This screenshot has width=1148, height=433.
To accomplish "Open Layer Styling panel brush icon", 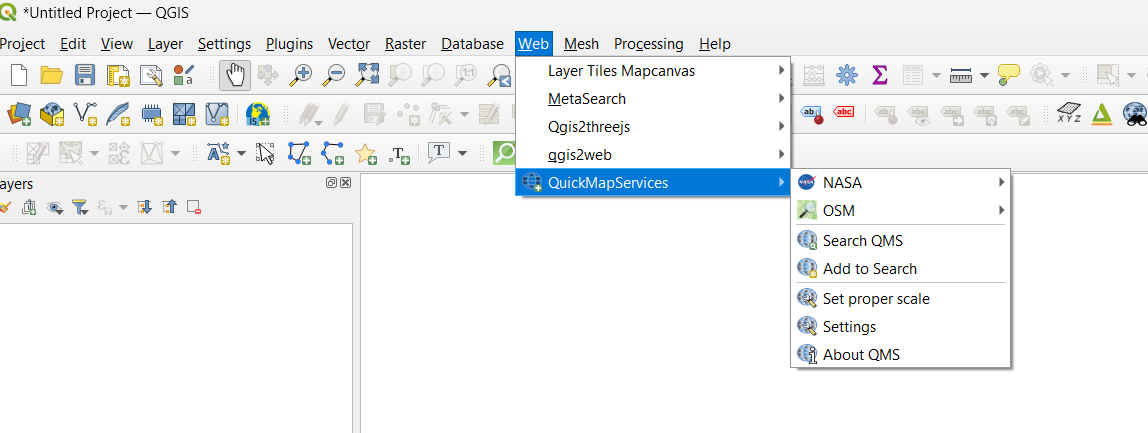I will pyautogui.click(x=4, y=207).
